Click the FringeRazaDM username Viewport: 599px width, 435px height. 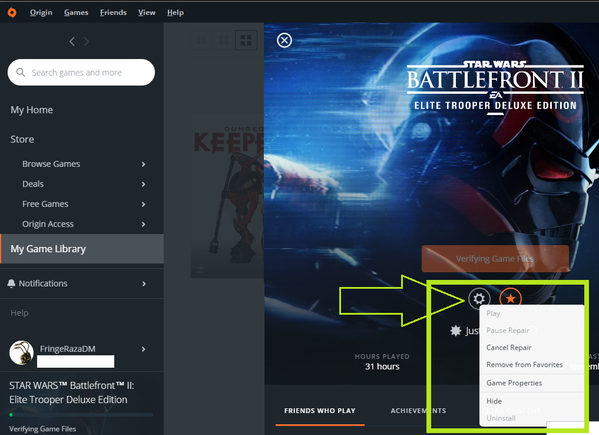pyautogui.click(x=68, y=349)
